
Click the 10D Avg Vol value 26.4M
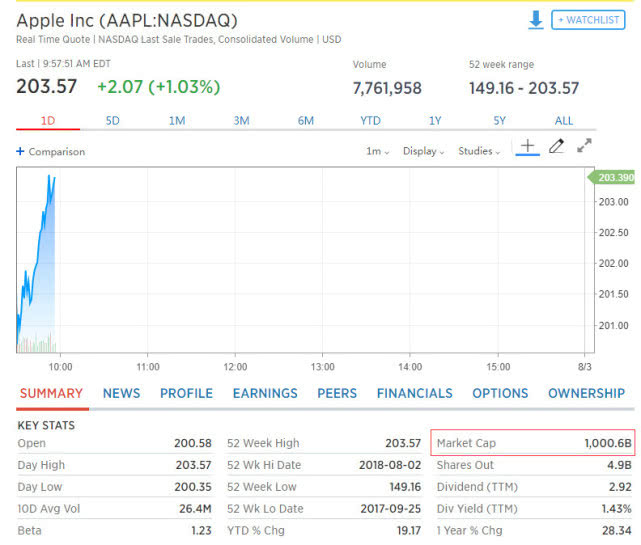tap(195, 509)
